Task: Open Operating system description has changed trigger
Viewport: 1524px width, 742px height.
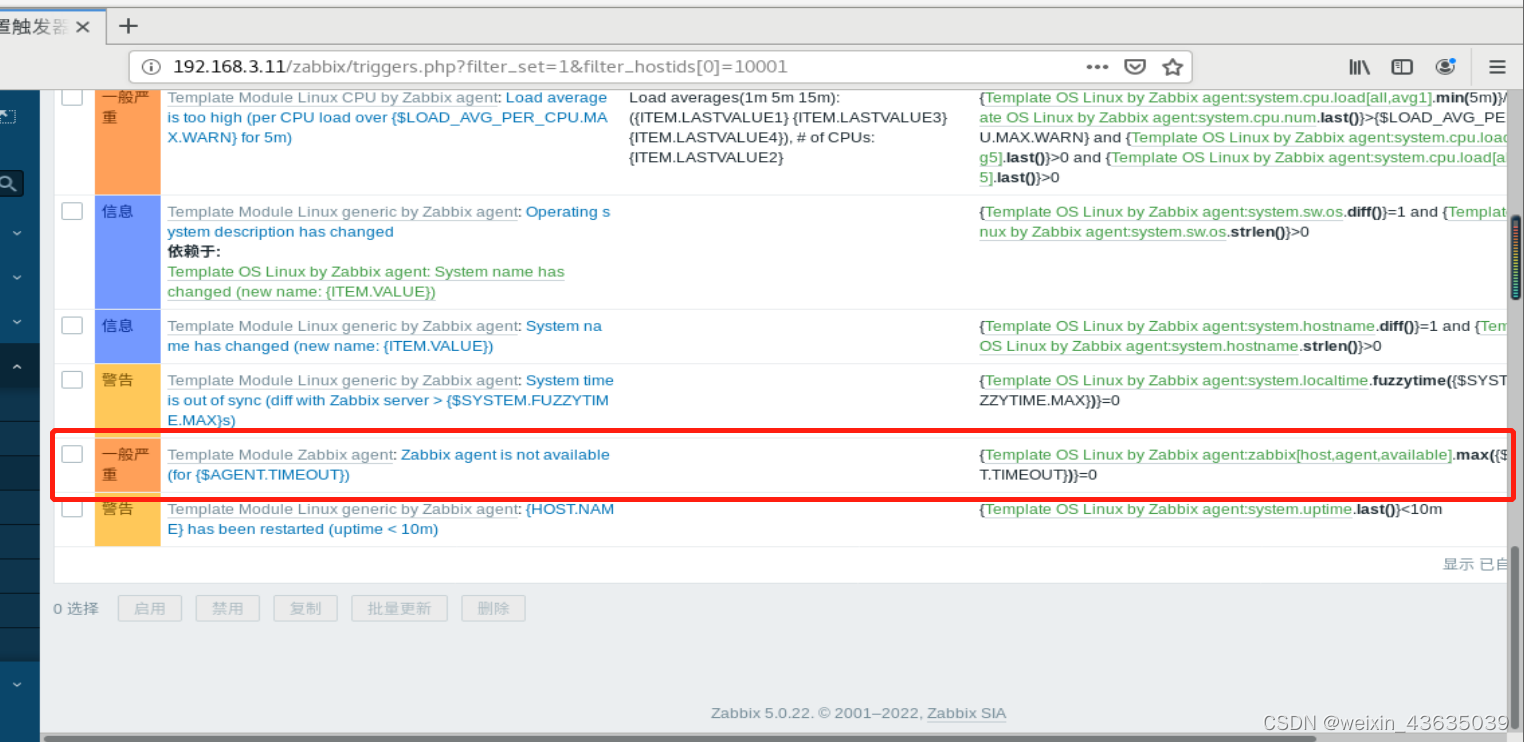Action: 388,222
